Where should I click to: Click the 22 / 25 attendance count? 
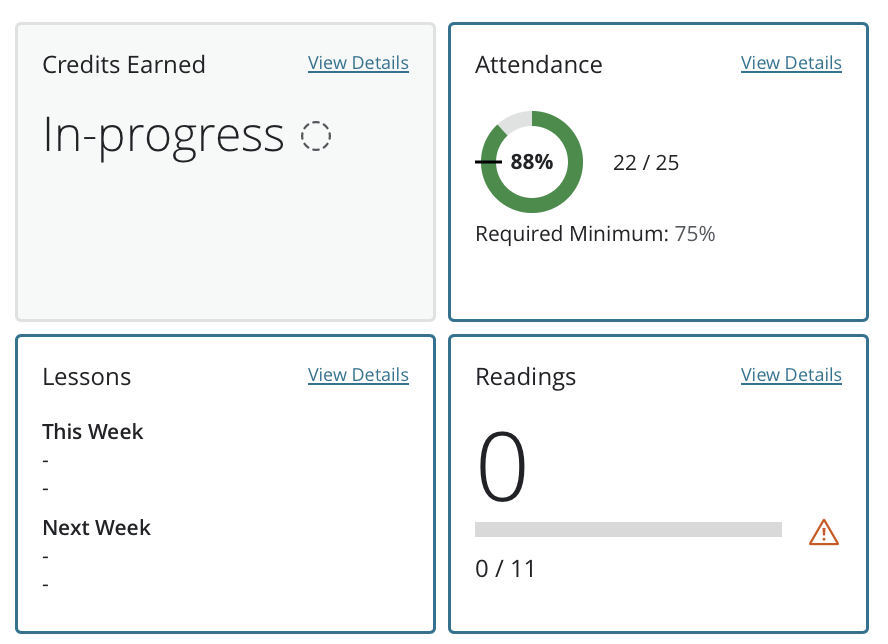coord(646,163)
